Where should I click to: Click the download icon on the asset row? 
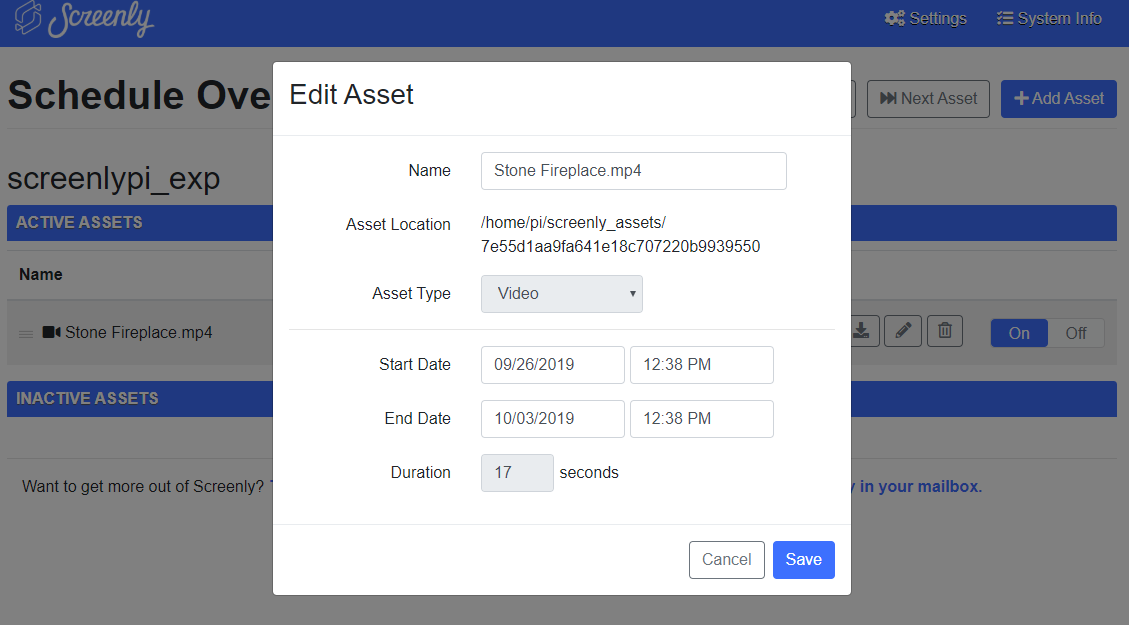(x=861, y=330)
